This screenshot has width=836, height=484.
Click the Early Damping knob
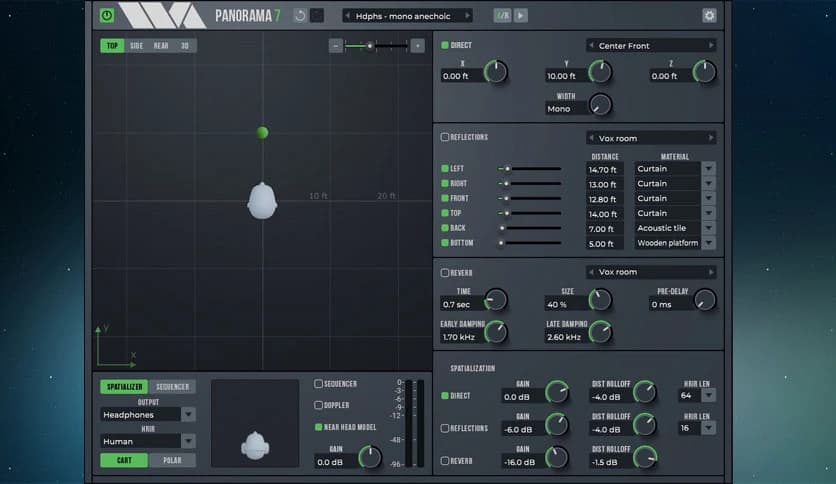click(x=496, y=333)
